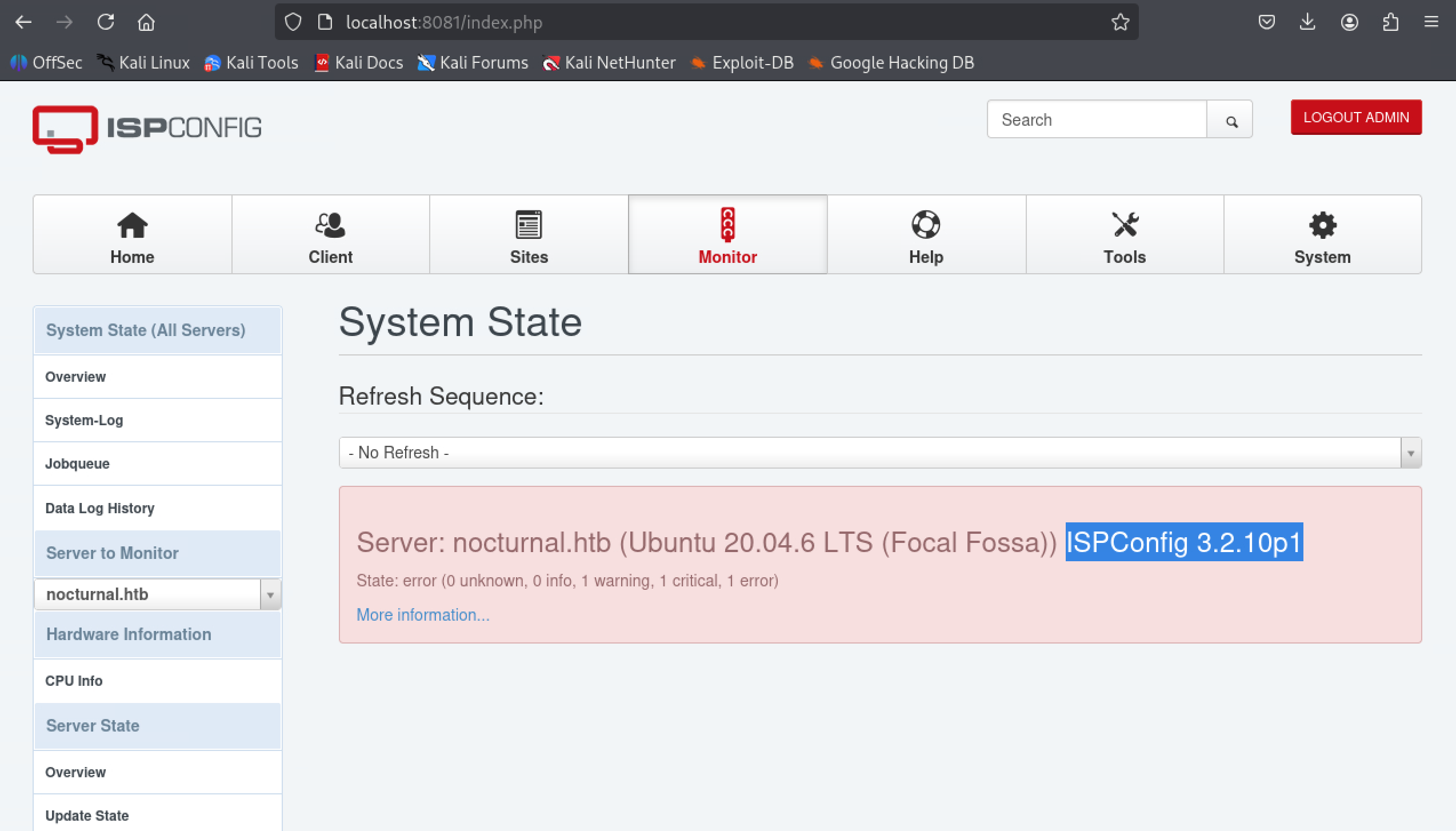Open the Home tab label
Viewport: 1456px width, 831px height.
[x=133, y=257]
